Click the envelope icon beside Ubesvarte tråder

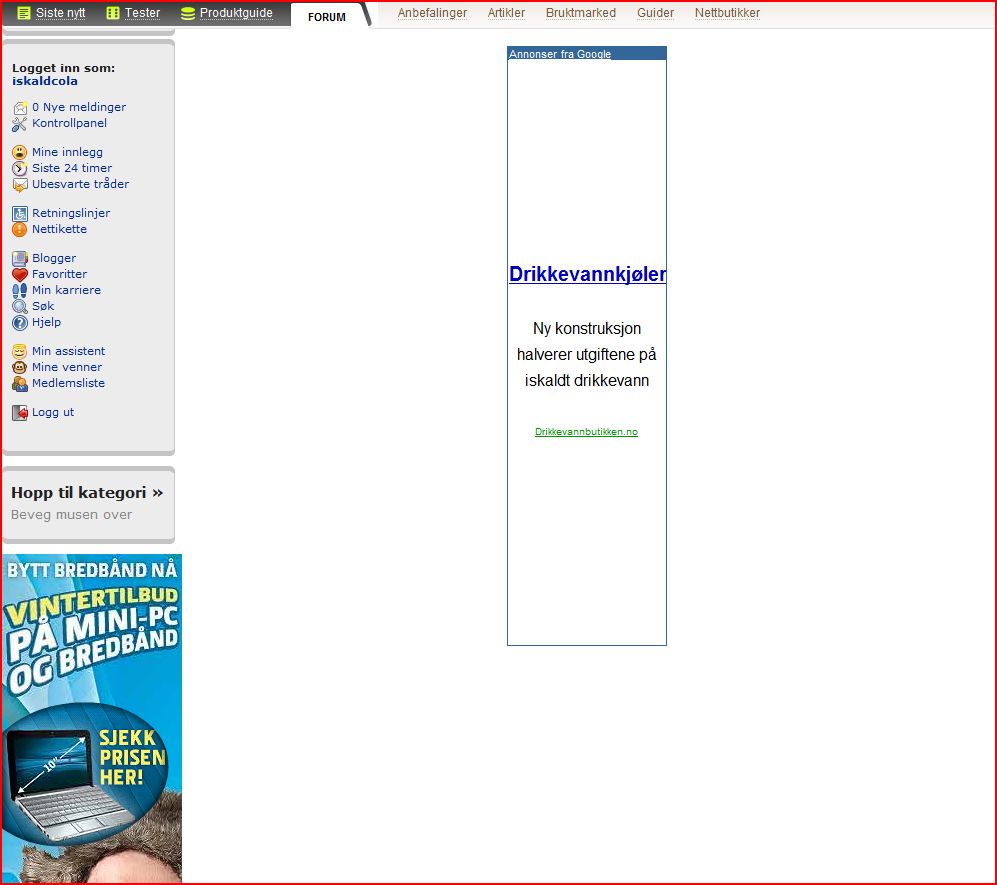pyautogui.click(x=20, y=185)
